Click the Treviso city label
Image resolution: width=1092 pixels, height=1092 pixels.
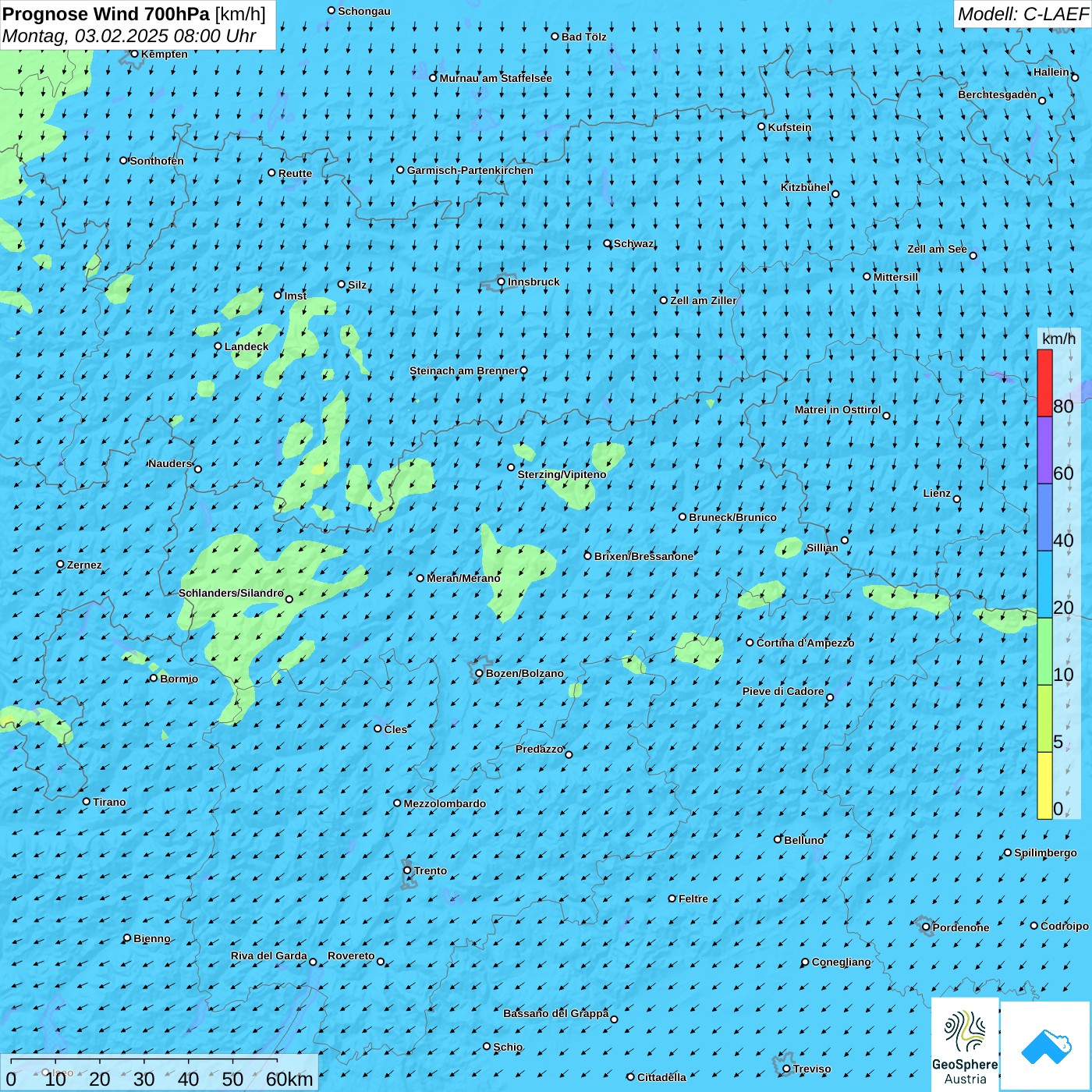[x=811, y=1069]
